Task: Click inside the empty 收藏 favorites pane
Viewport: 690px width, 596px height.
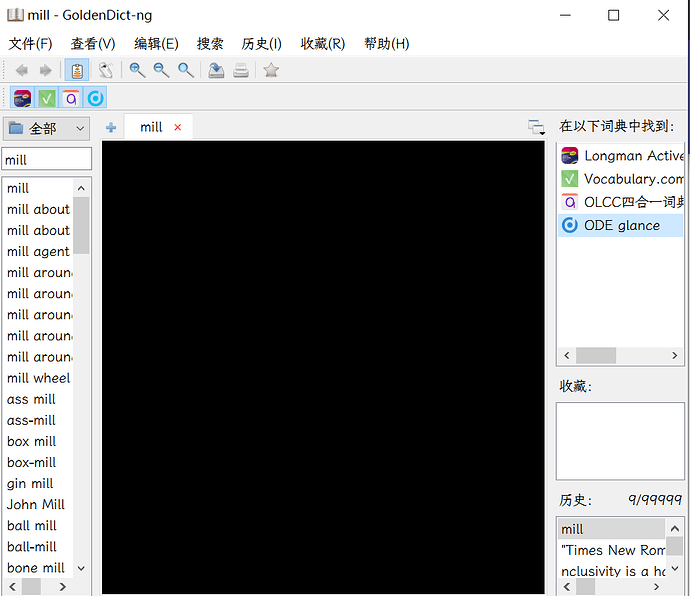Action: (x=620, y=441)
